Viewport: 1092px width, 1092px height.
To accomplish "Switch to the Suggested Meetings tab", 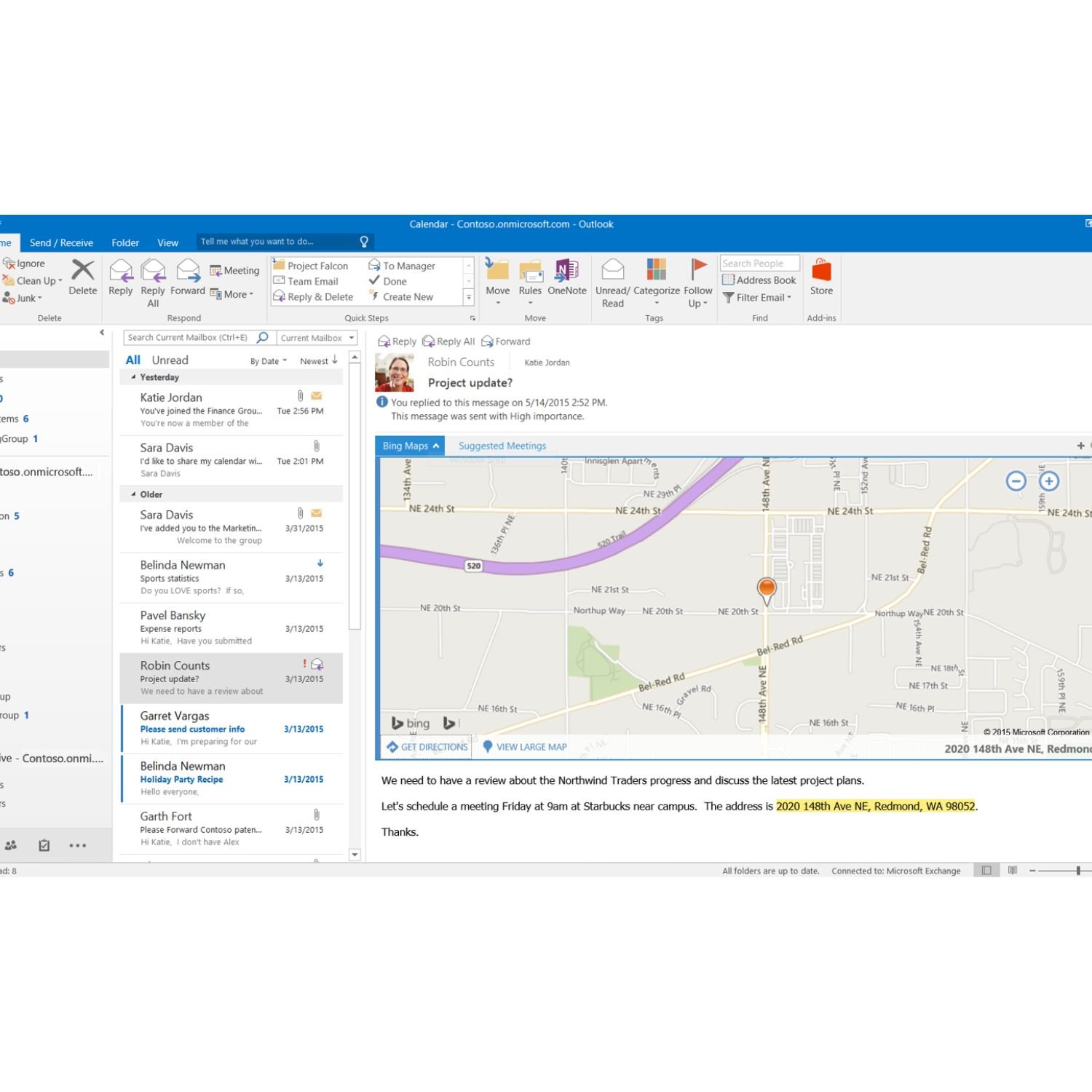I will pos(502,446).
